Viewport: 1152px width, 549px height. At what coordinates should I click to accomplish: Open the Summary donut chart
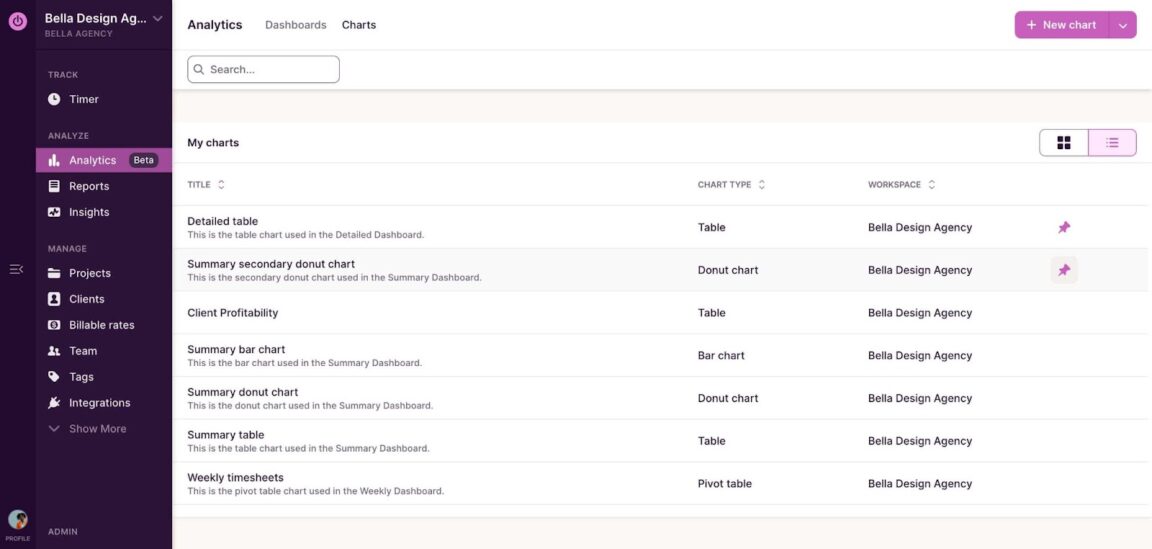click(x=242, y=392)
